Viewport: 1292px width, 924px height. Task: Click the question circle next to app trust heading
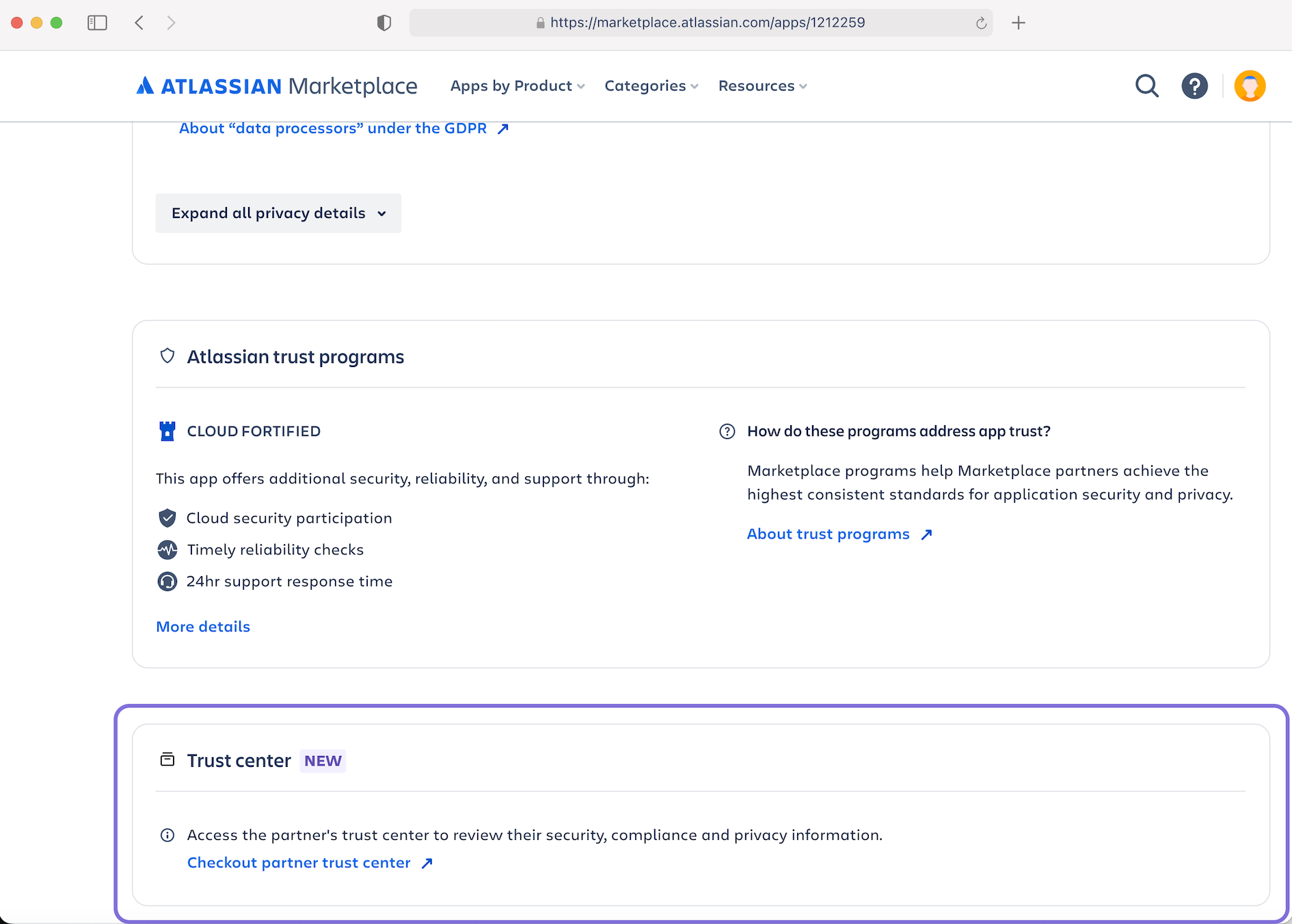(727, 431)
